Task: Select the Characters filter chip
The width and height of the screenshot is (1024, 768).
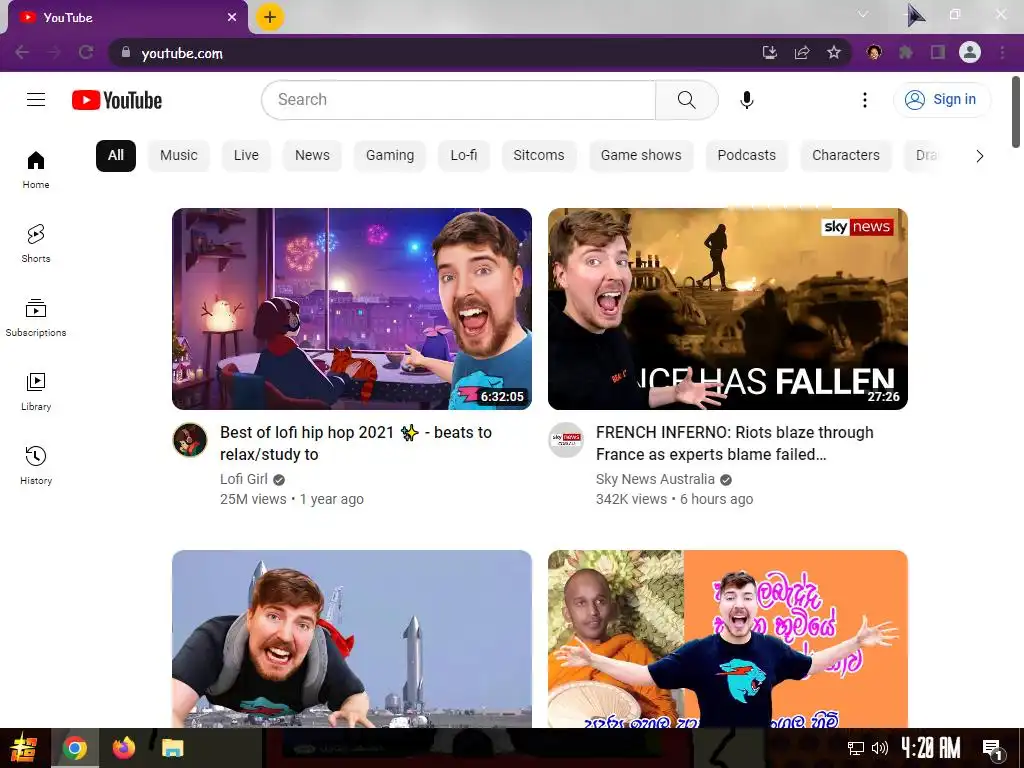Action: 846,155
